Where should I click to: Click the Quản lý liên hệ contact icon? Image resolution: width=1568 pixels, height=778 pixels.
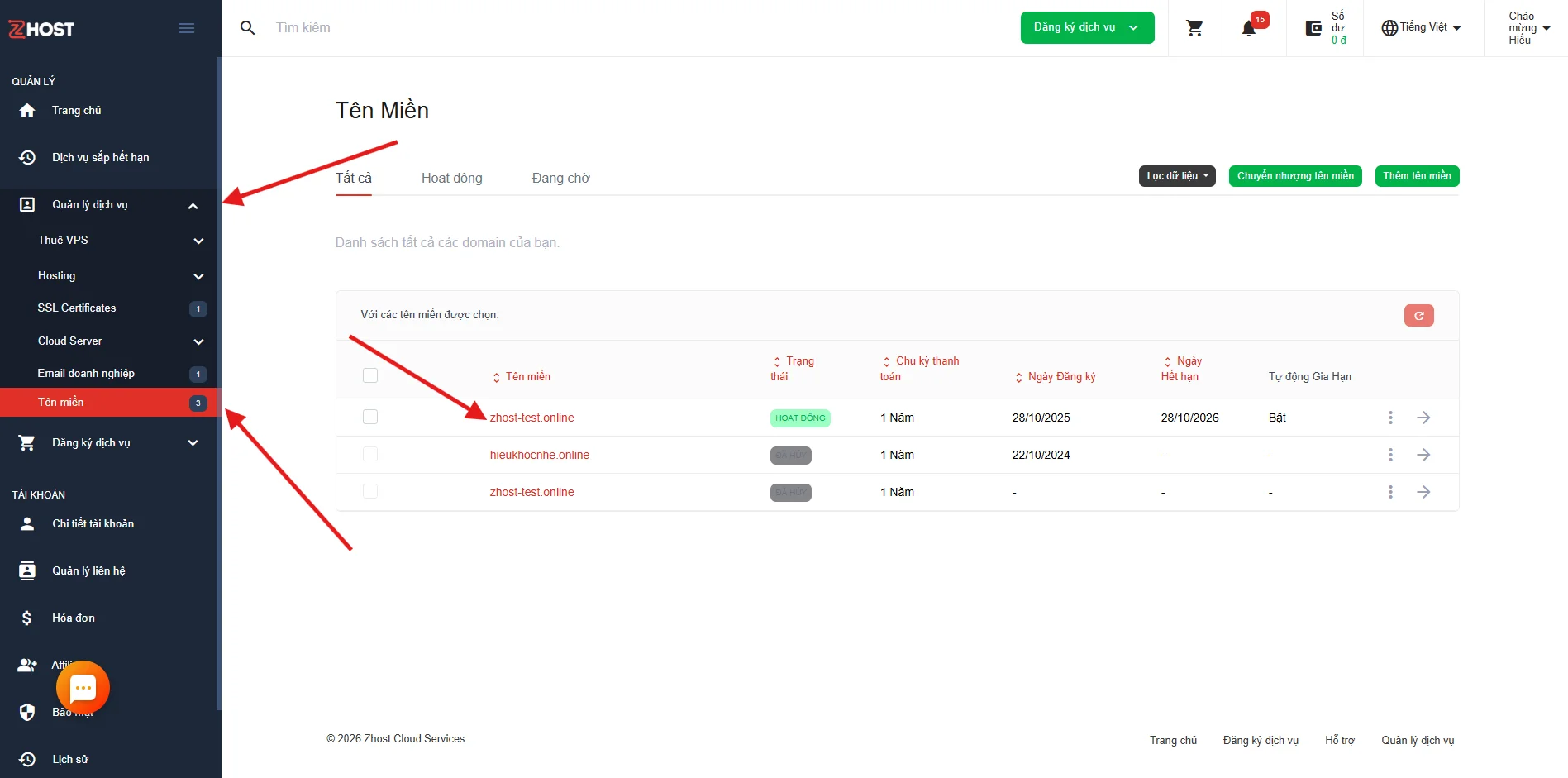coord(27,570)
